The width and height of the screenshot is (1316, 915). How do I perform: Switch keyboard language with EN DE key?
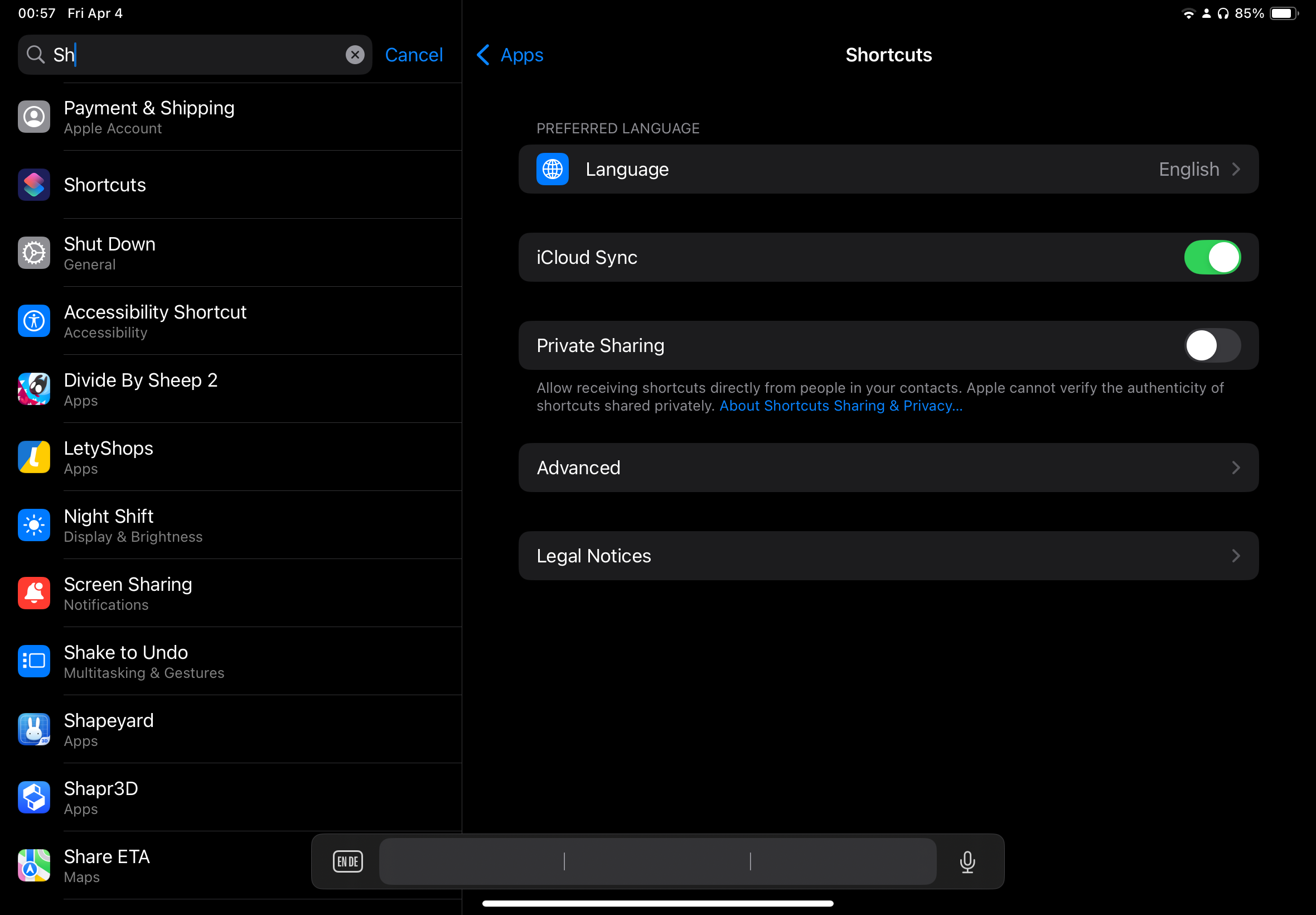click(x=348, y=861)
